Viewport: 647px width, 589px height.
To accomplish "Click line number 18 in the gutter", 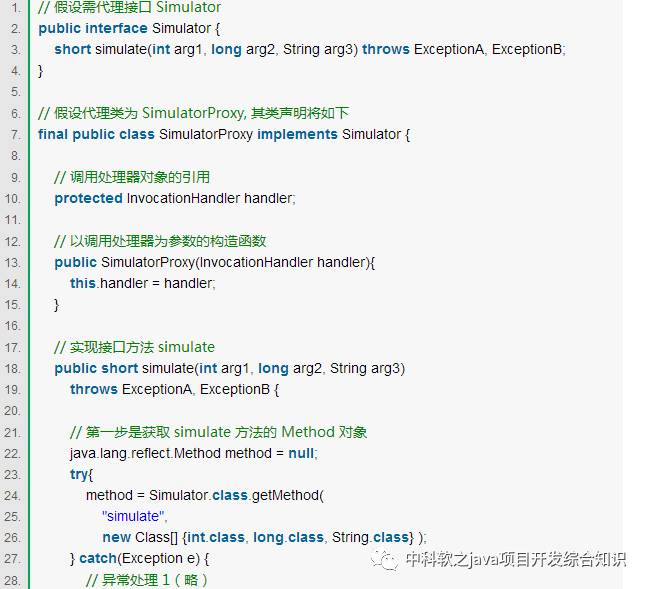I will 13,369.
